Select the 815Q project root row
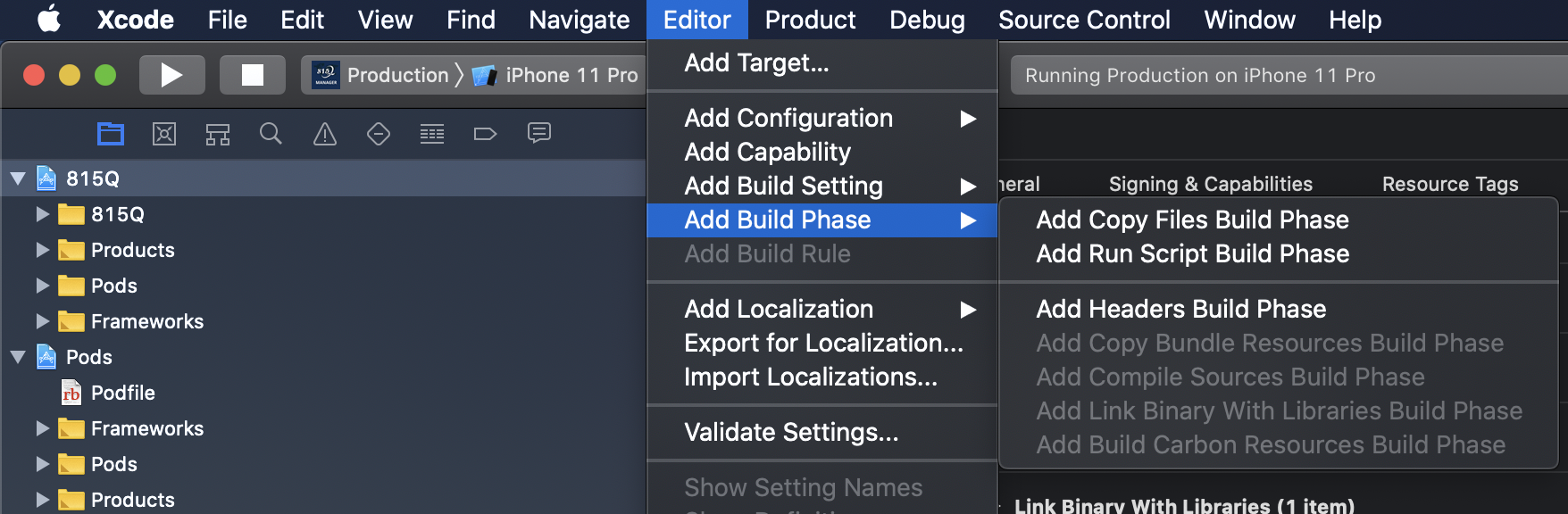This screenshot has width=1568, height=514. (323, 178)
